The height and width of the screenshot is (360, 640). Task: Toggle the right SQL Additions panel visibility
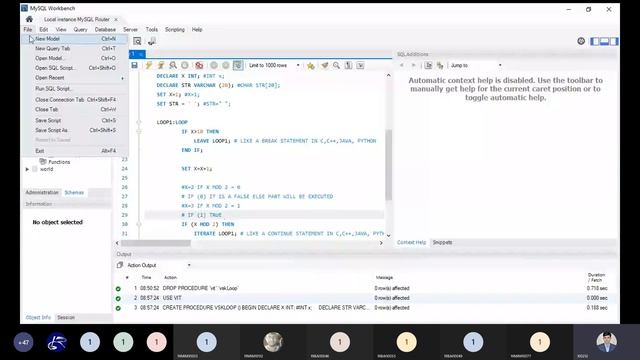[614, 41]
